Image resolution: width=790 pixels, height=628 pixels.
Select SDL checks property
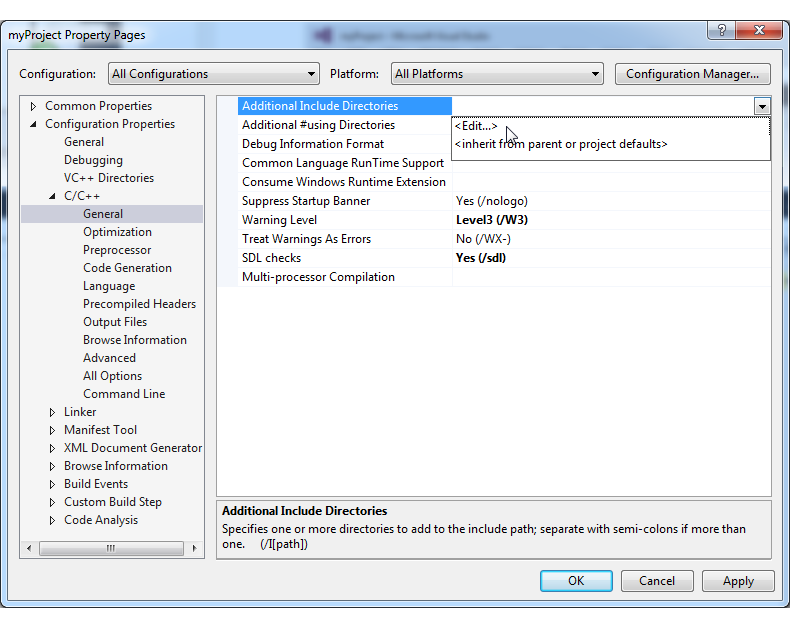click(x=345, y=258)
